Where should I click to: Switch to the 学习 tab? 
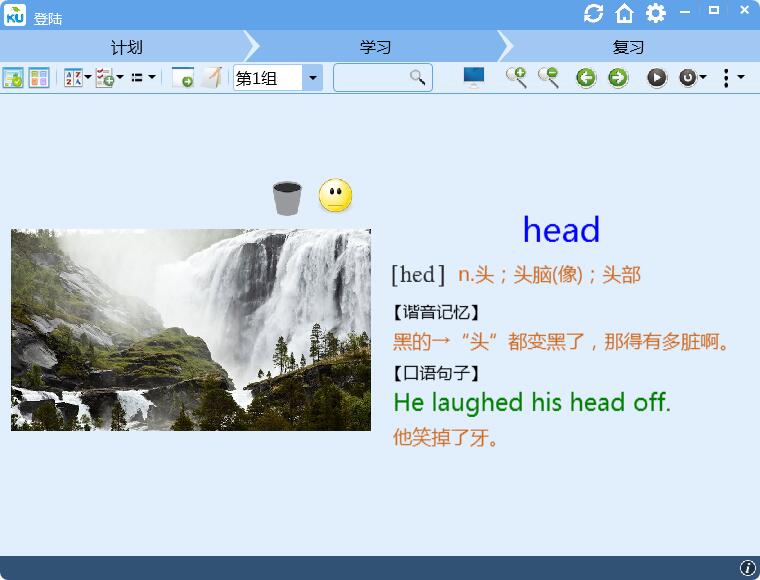376,47
